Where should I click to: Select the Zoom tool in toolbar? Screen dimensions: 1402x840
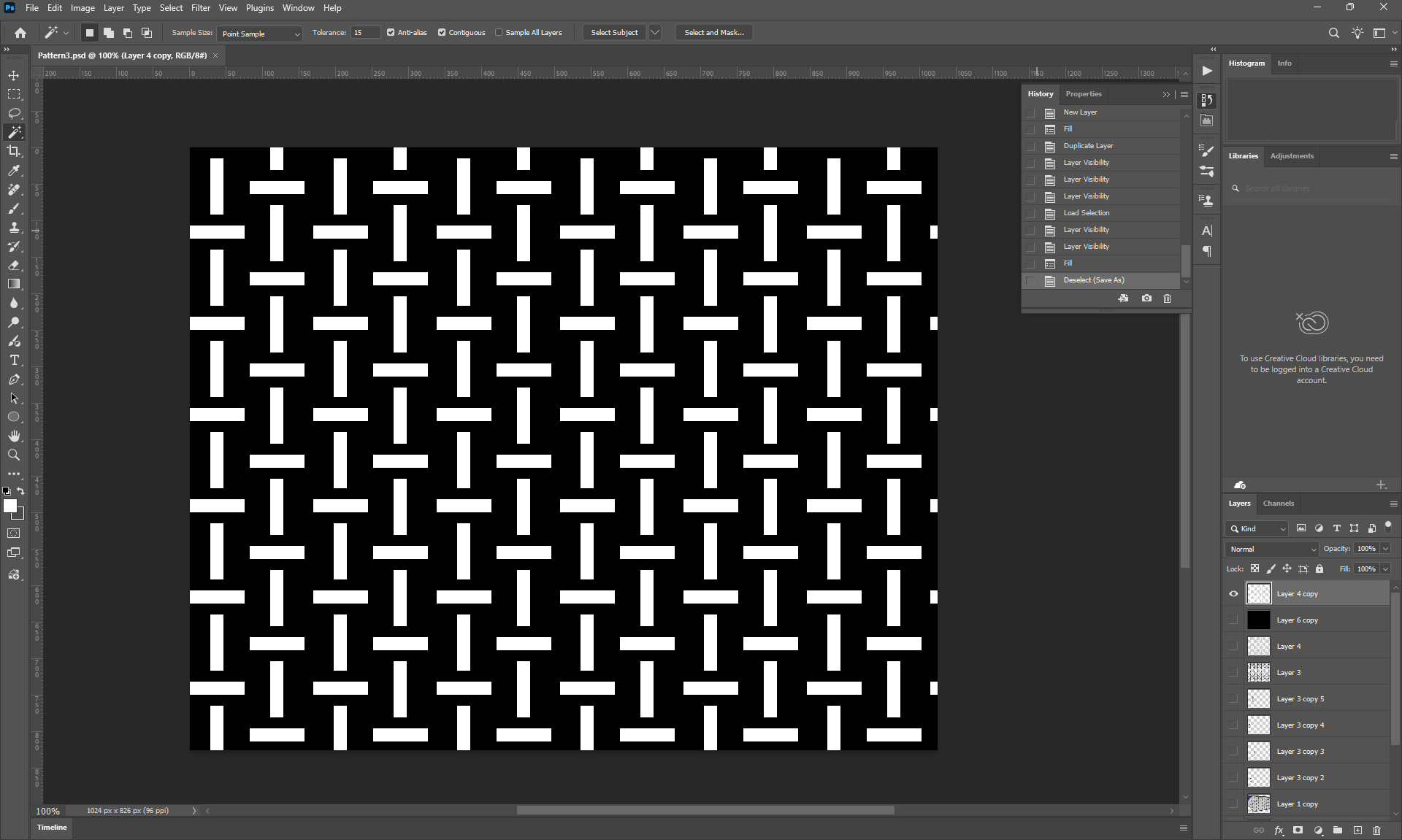[x=14, y=455]
